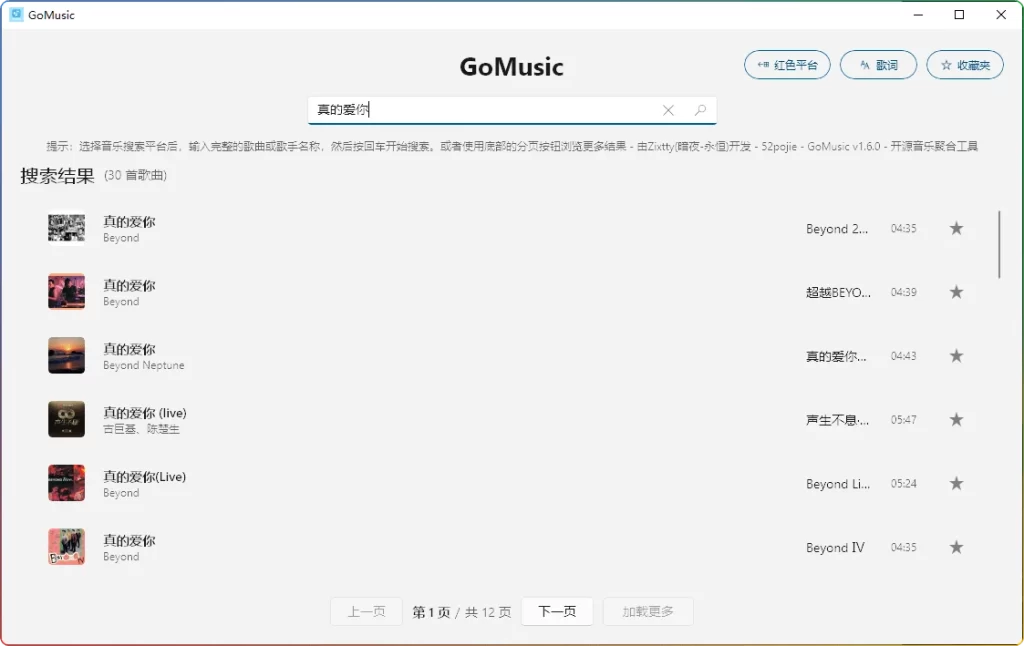1024x646 pixels.
Task: Star the 超越BEYO... album song
Action: click(956, 292)
